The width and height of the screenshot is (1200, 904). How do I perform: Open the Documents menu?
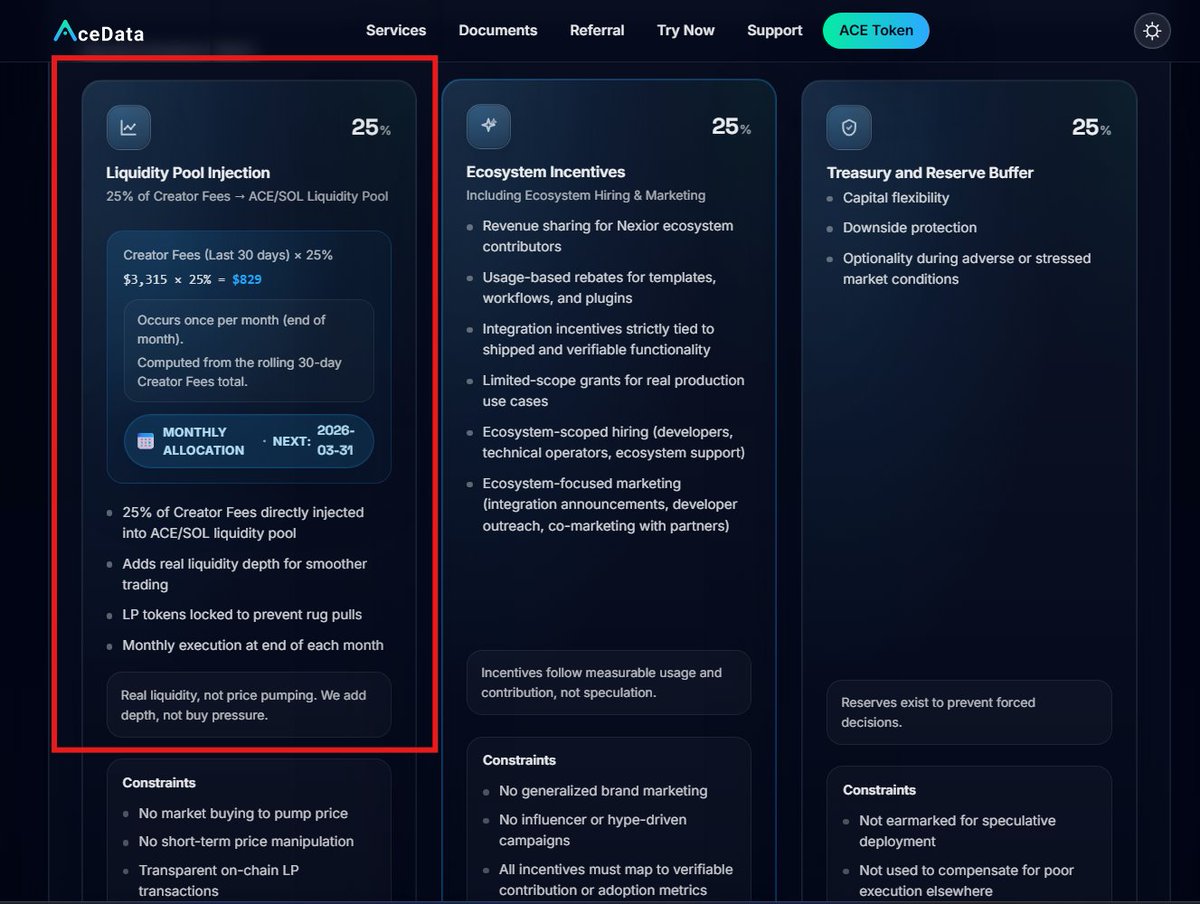(x=498, y=30)
